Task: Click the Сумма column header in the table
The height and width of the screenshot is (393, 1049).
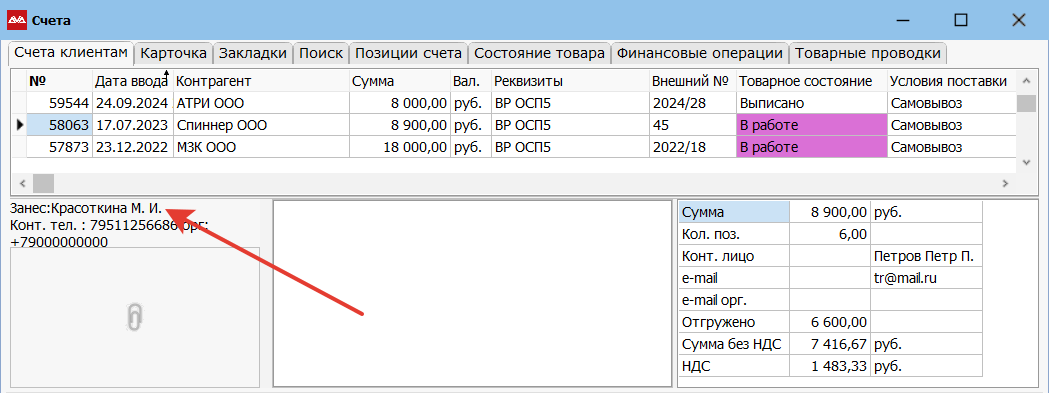Action: click(x=399, y=82)
